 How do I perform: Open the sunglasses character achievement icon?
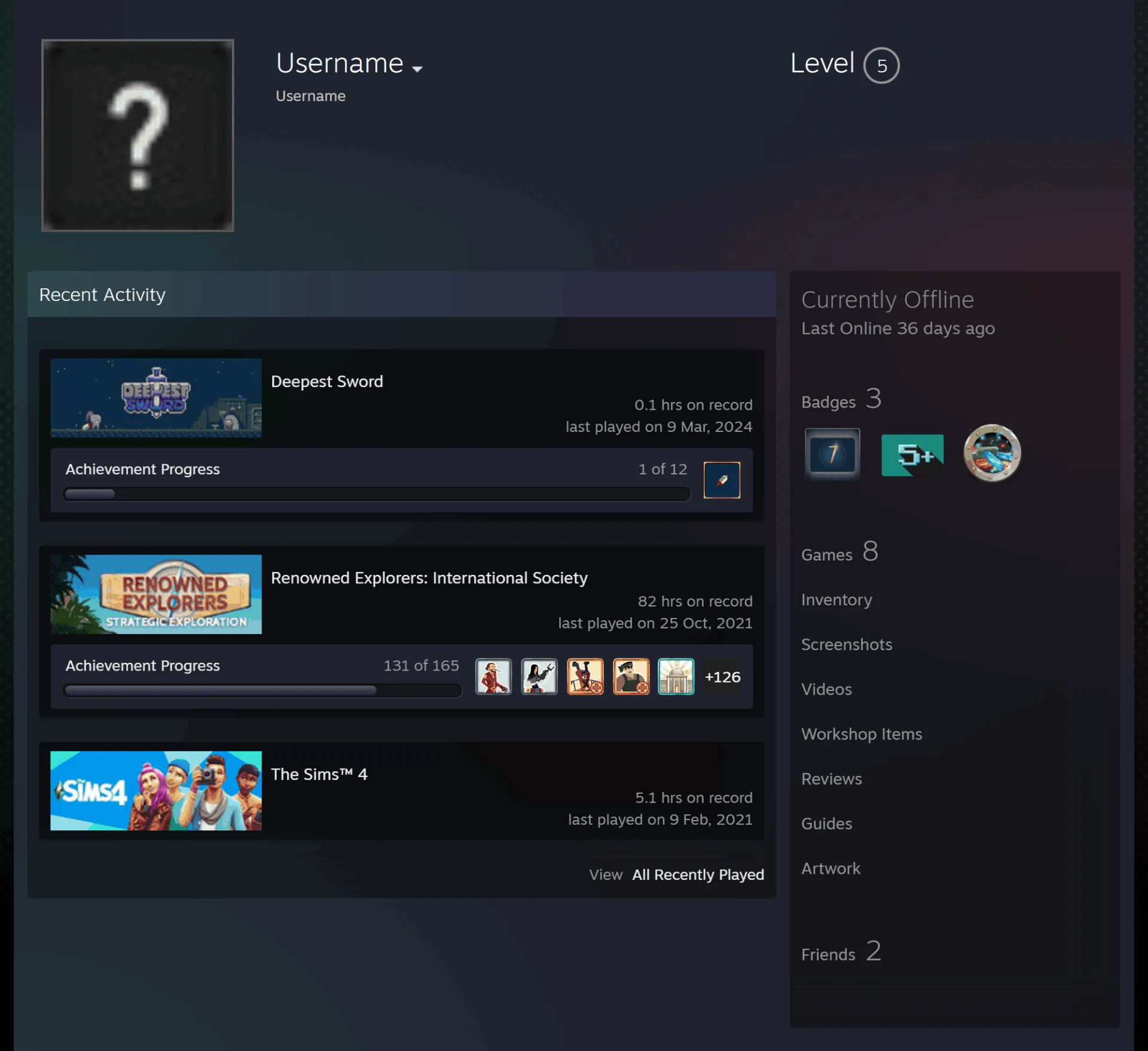631,677
